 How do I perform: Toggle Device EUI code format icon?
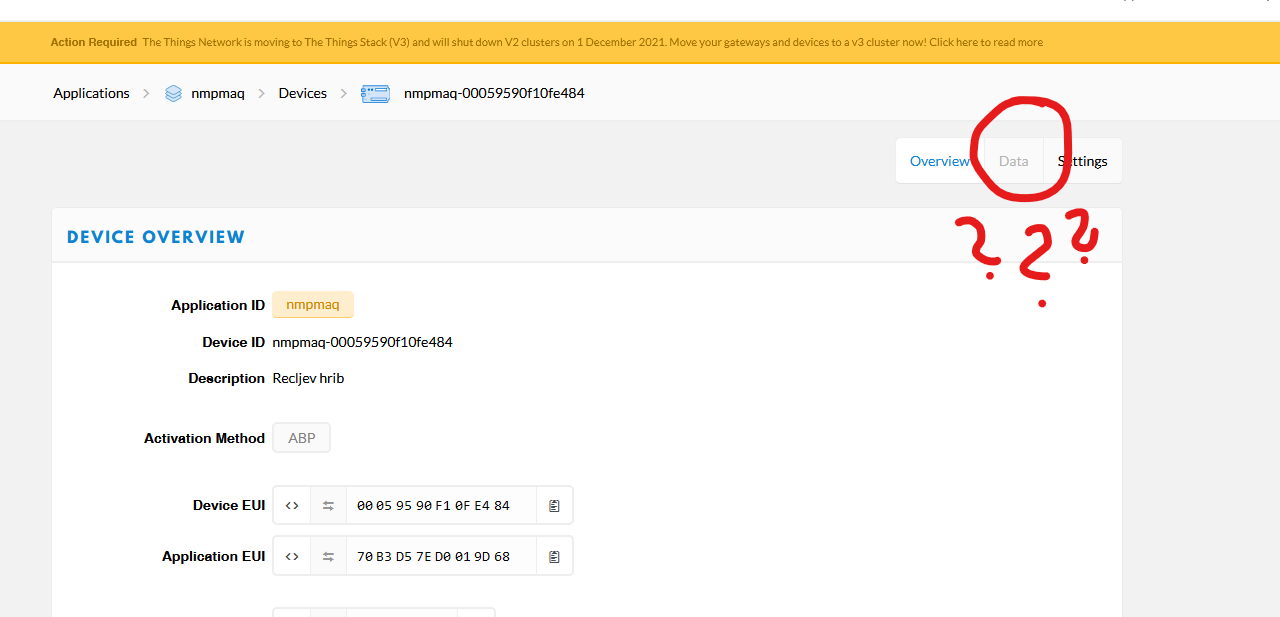pyautogui.click(x=292, y=505)
